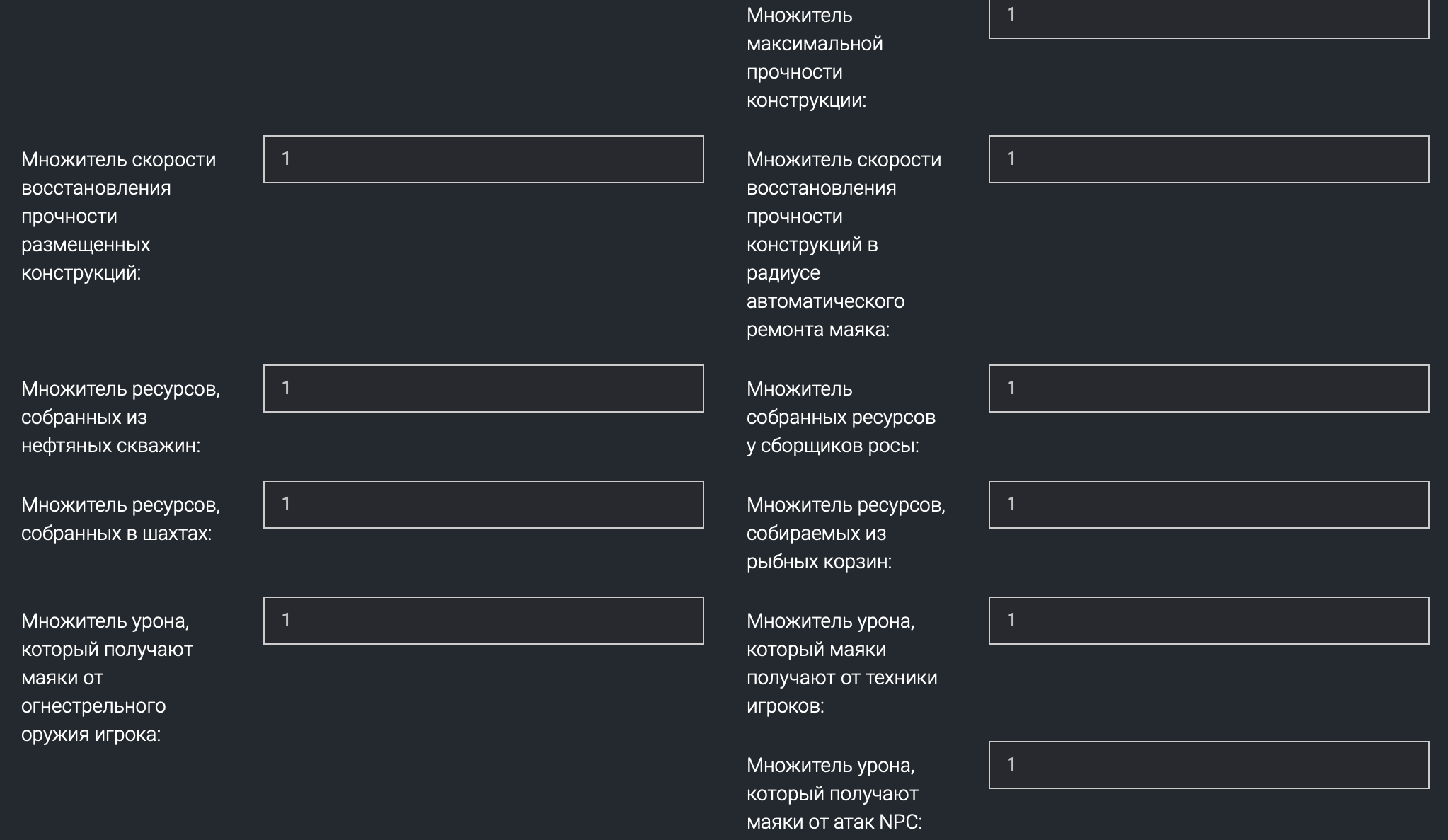
Task: Click the 'прочности размещенных конструкций' label text
Action: click(x=86, y=244)
